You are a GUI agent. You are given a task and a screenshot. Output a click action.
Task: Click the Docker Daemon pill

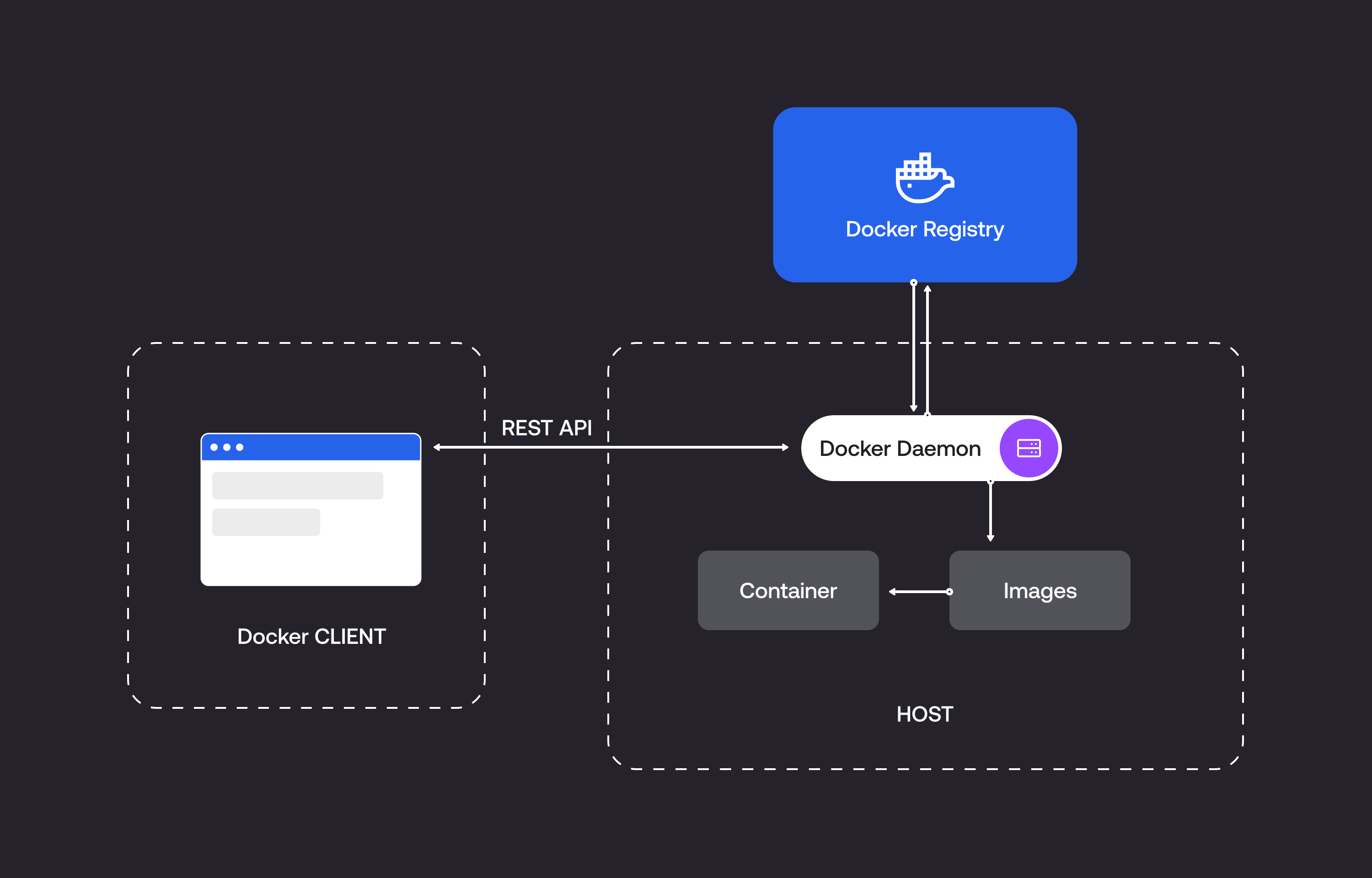tap(931, 448)
